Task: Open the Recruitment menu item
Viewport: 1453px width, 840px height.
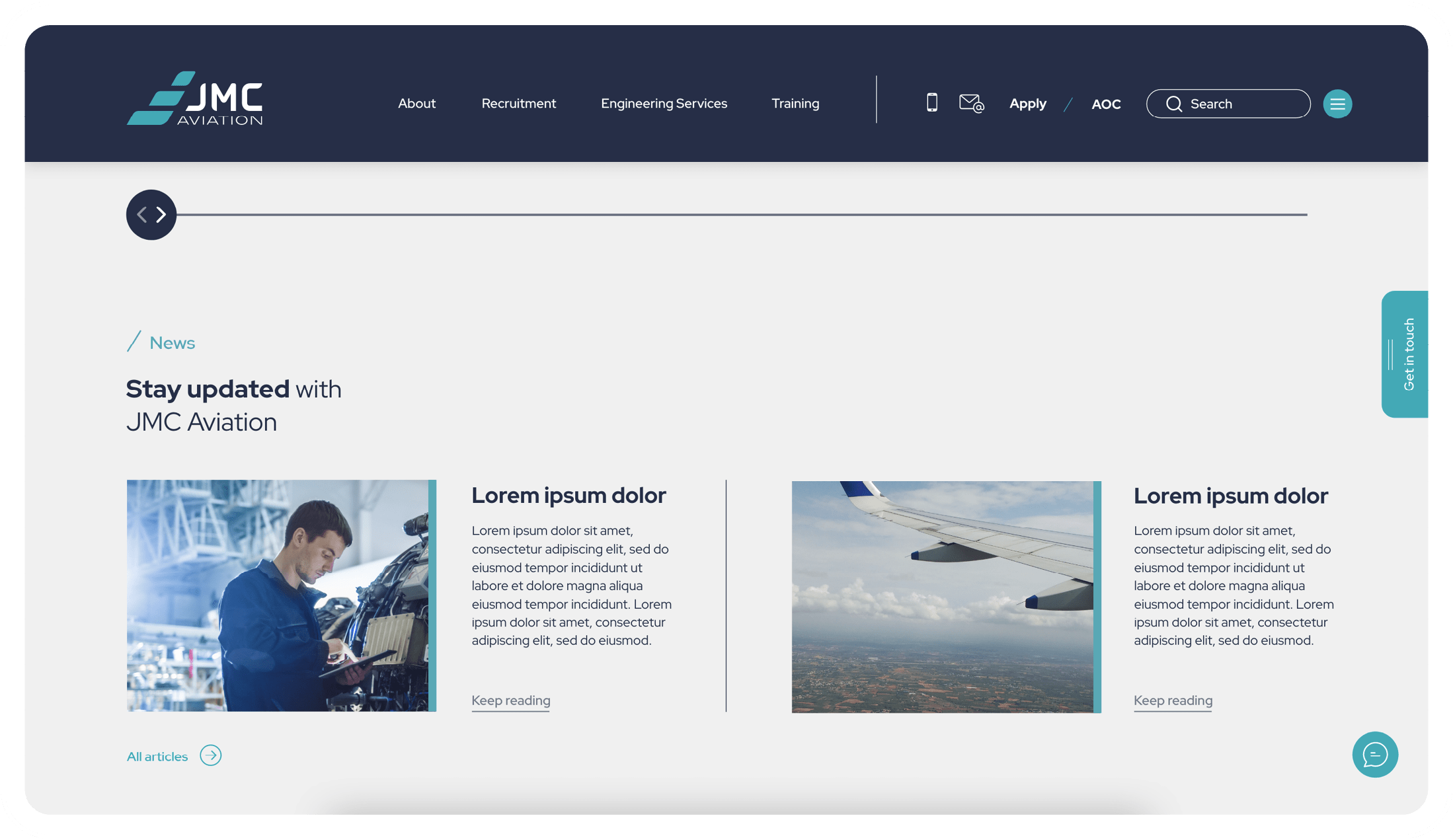Action: [518, 104]
